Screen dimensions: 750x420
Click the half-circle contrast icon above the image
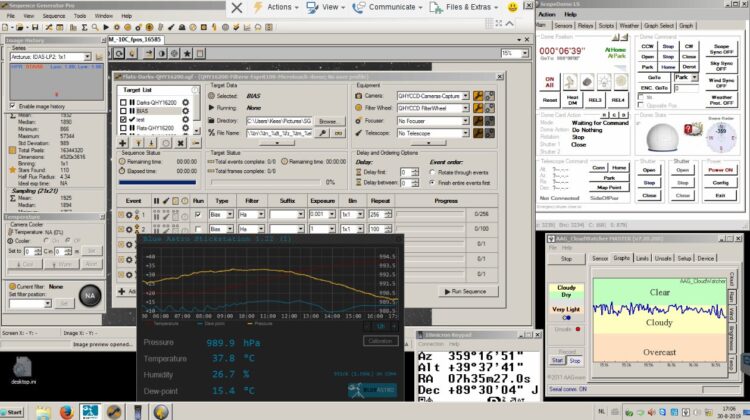coord(162,54)
